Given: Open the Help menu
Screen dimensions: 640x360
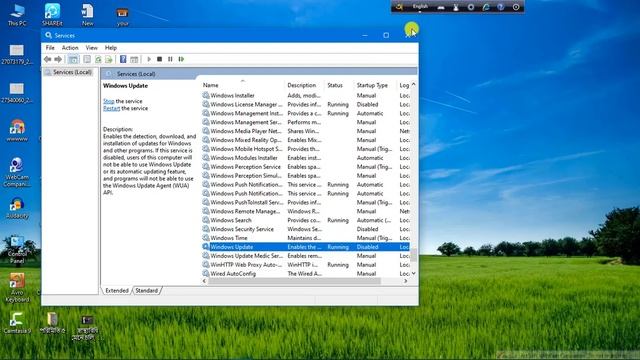Looking at the screenshot, I should (x=111, y=48).
